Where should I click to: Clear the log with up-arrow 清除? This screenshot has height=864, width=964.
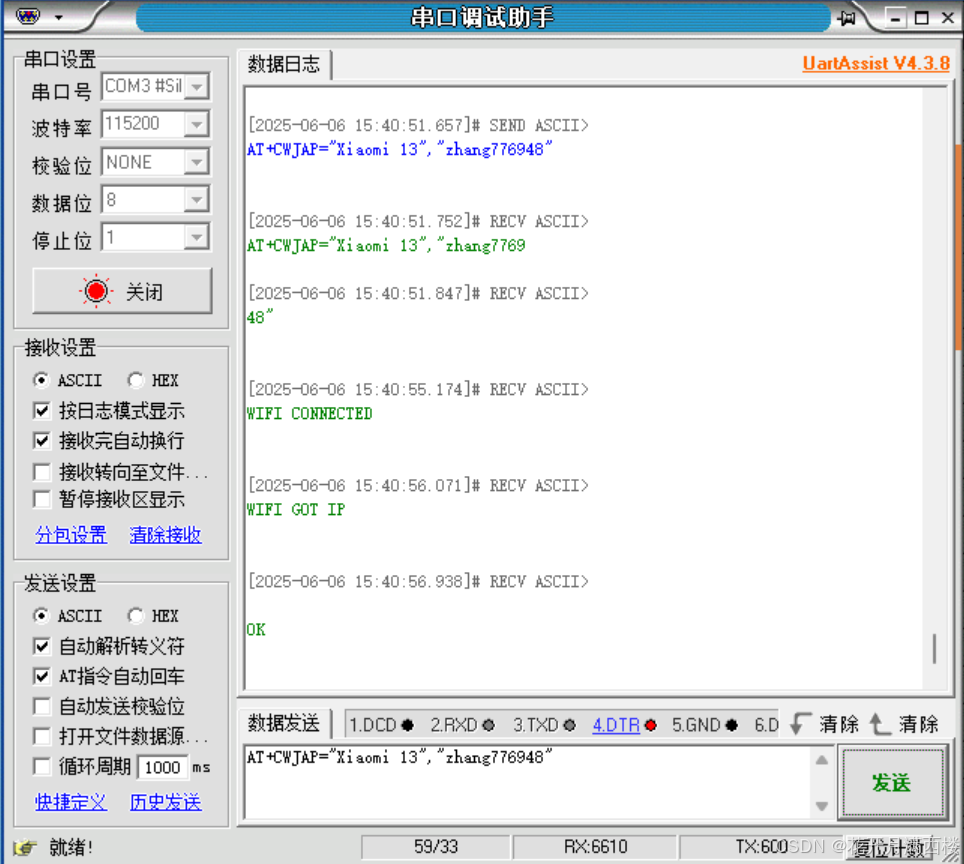tap(904, 724)
